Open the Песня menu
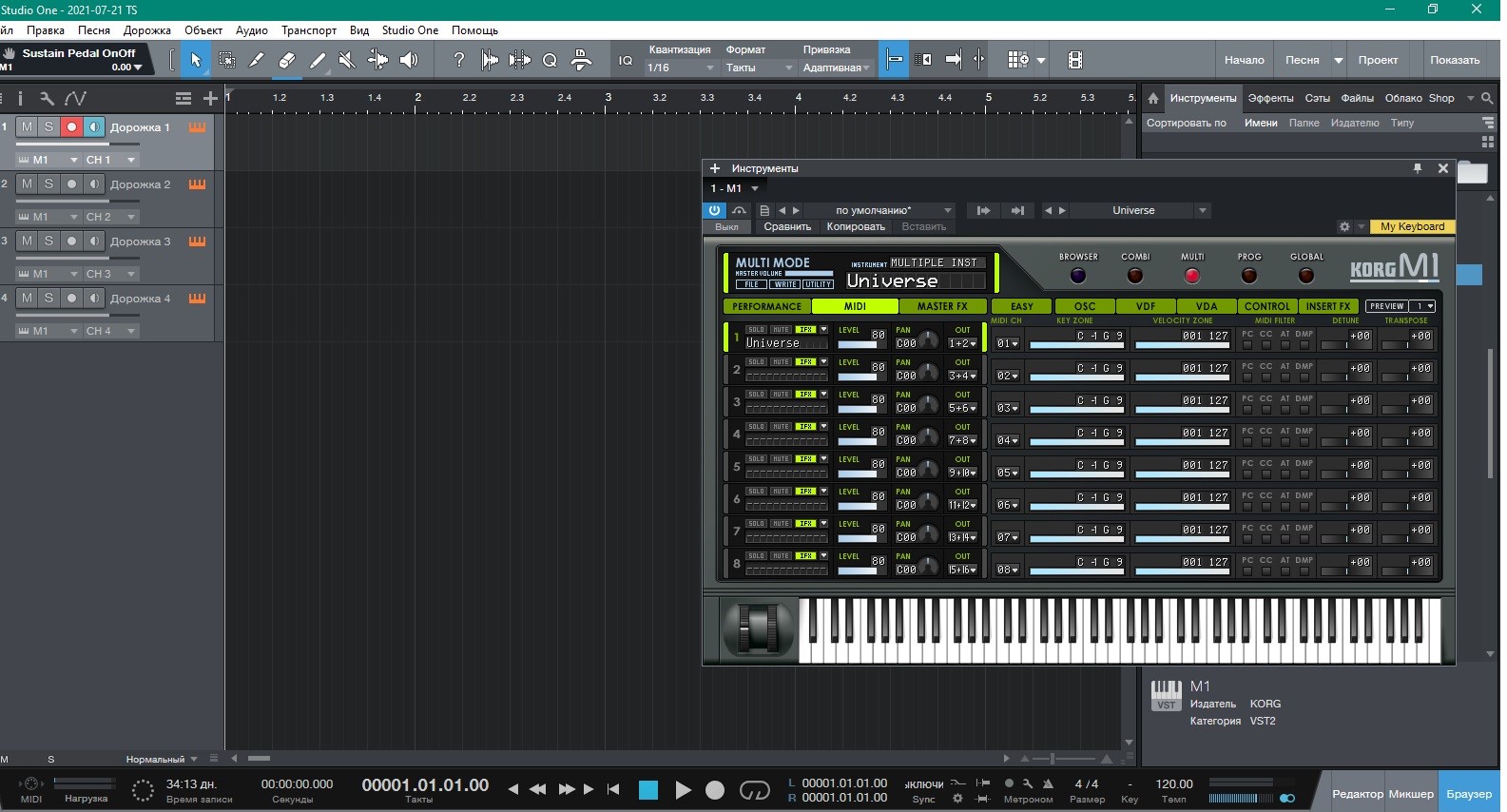The height and width of the screenshot is (812, 1507). click(94, 30)
